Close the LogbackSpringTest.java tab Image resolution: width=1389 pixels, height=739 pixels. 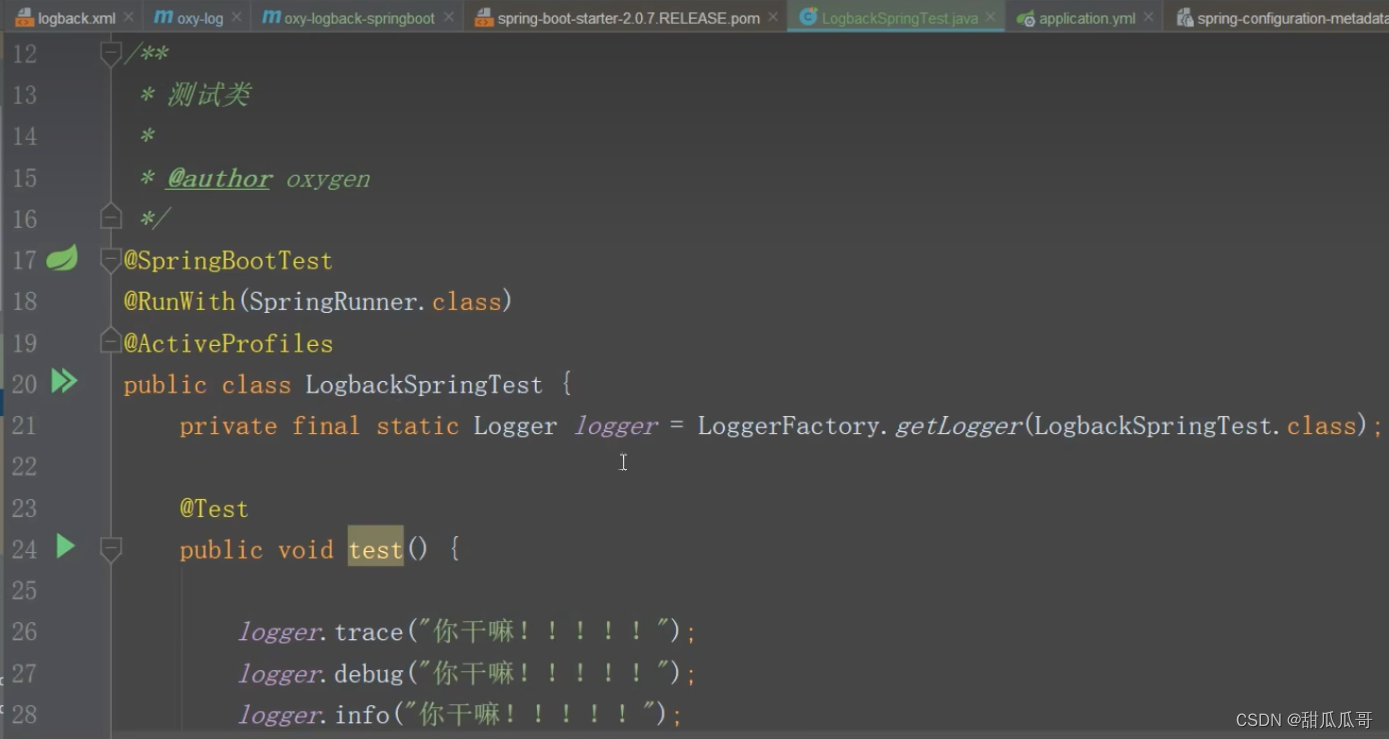point(990,18)
